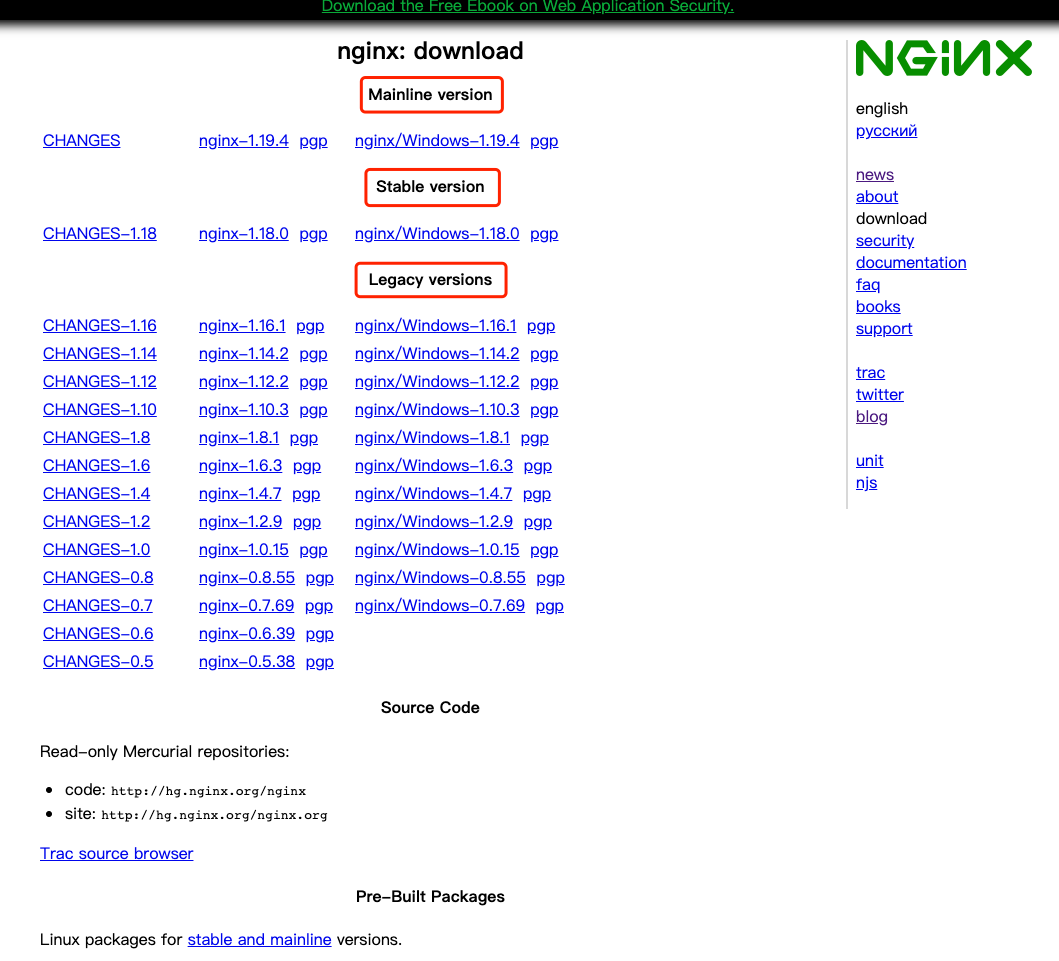Viewport: 1059px width, 961px height.
Task: Open CHANGES-1.2 link
Action: 97,522
